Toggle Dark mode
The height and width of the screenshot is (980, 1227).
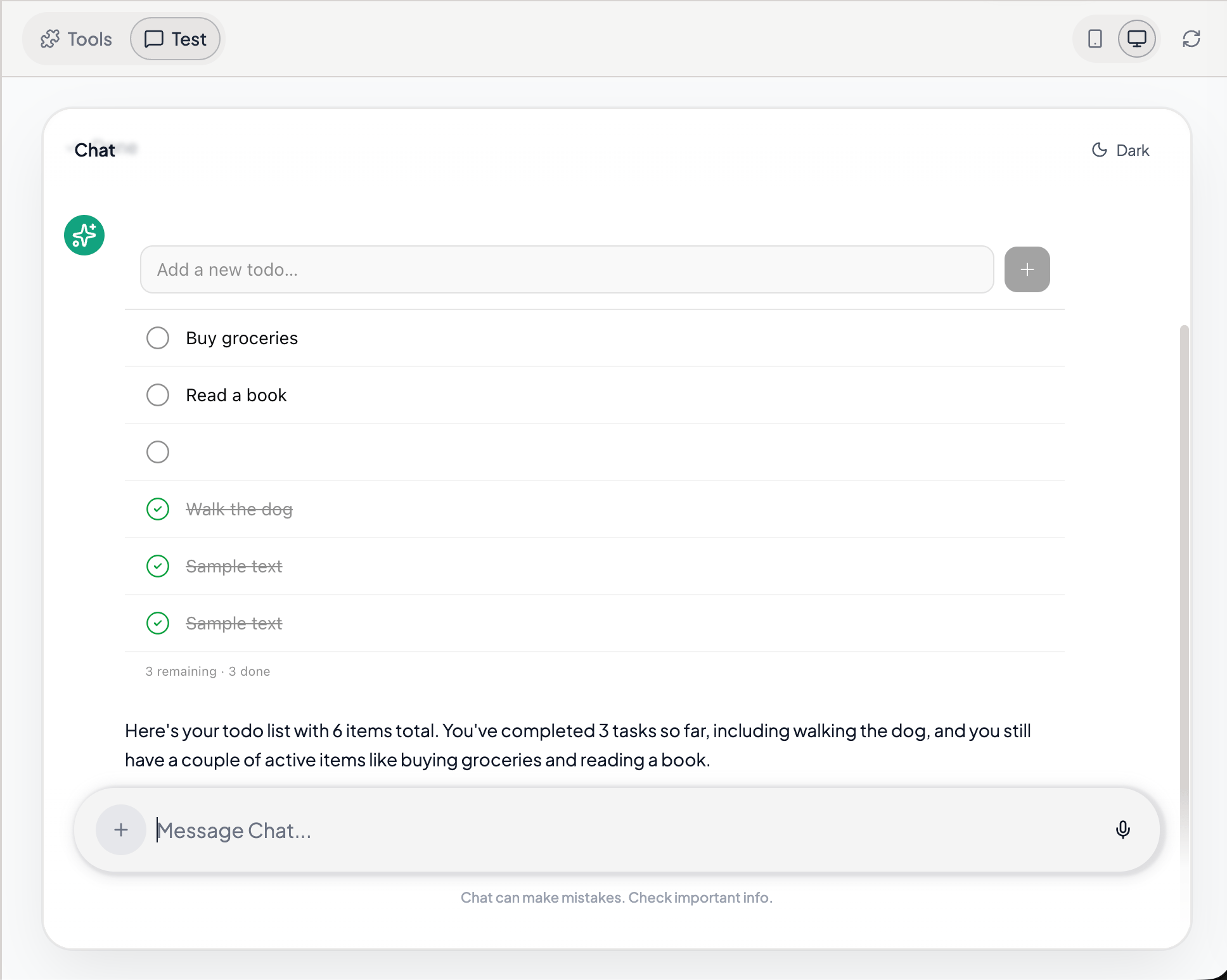1121,150
